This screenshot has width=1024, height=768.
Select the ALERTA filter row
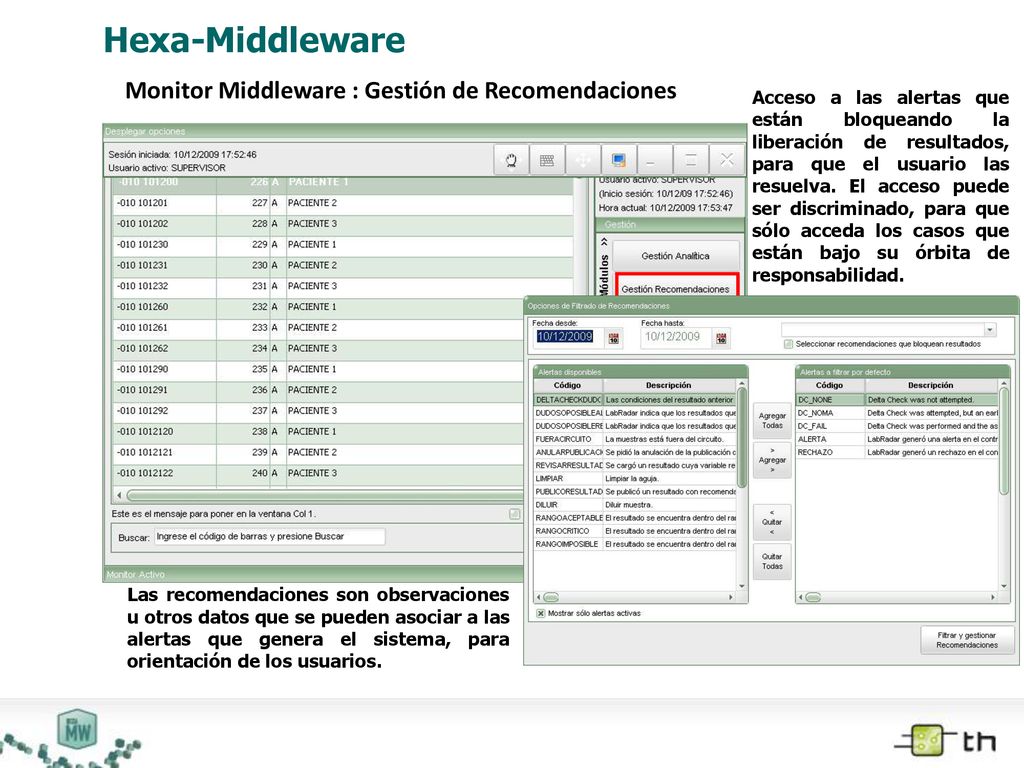[897, 439]
